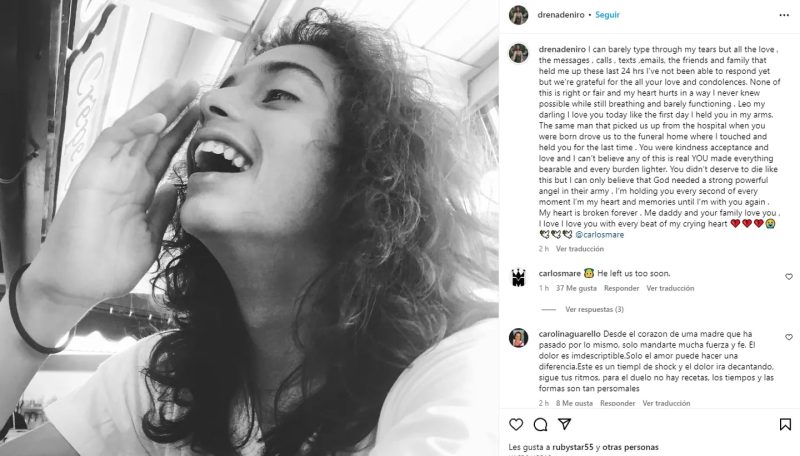
Task: Click drenadeniro's avatar beside the caption
Action: 518,52
